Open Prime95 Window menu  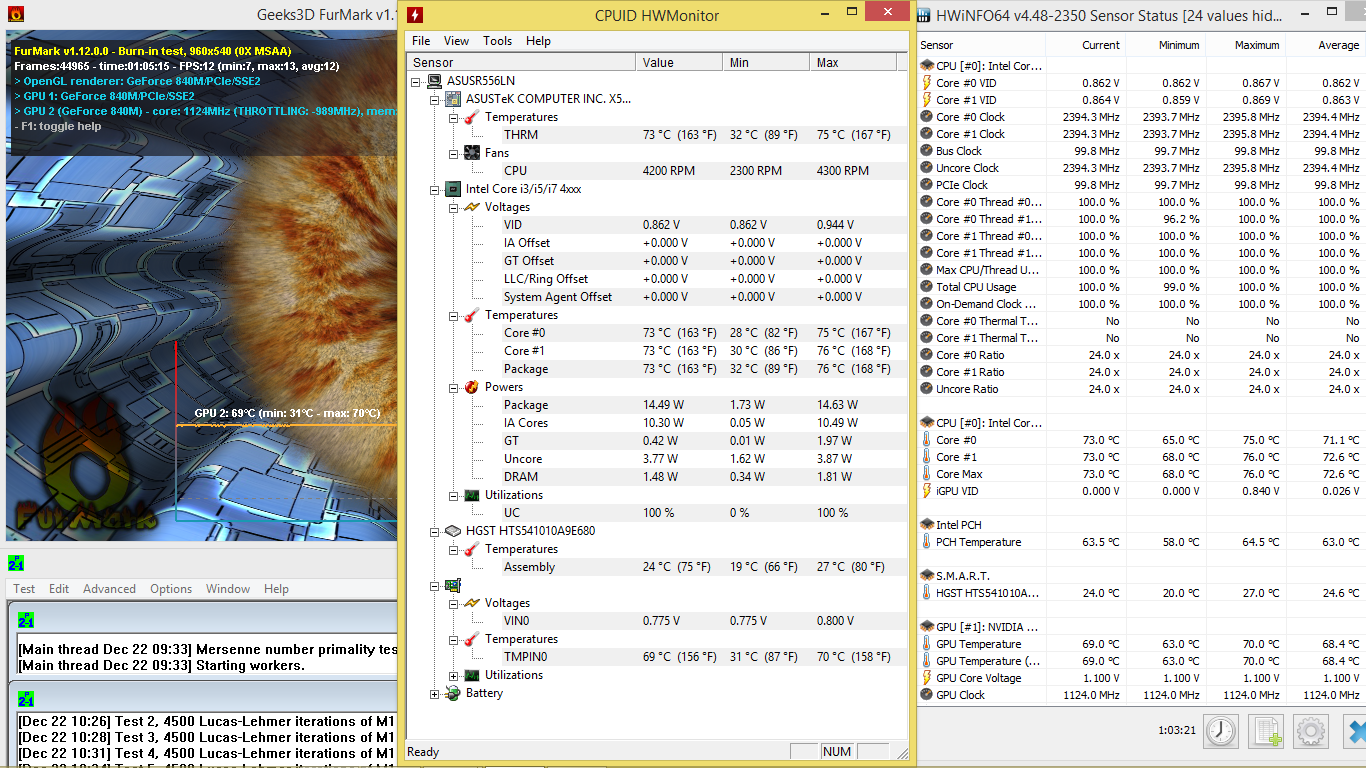228,589
